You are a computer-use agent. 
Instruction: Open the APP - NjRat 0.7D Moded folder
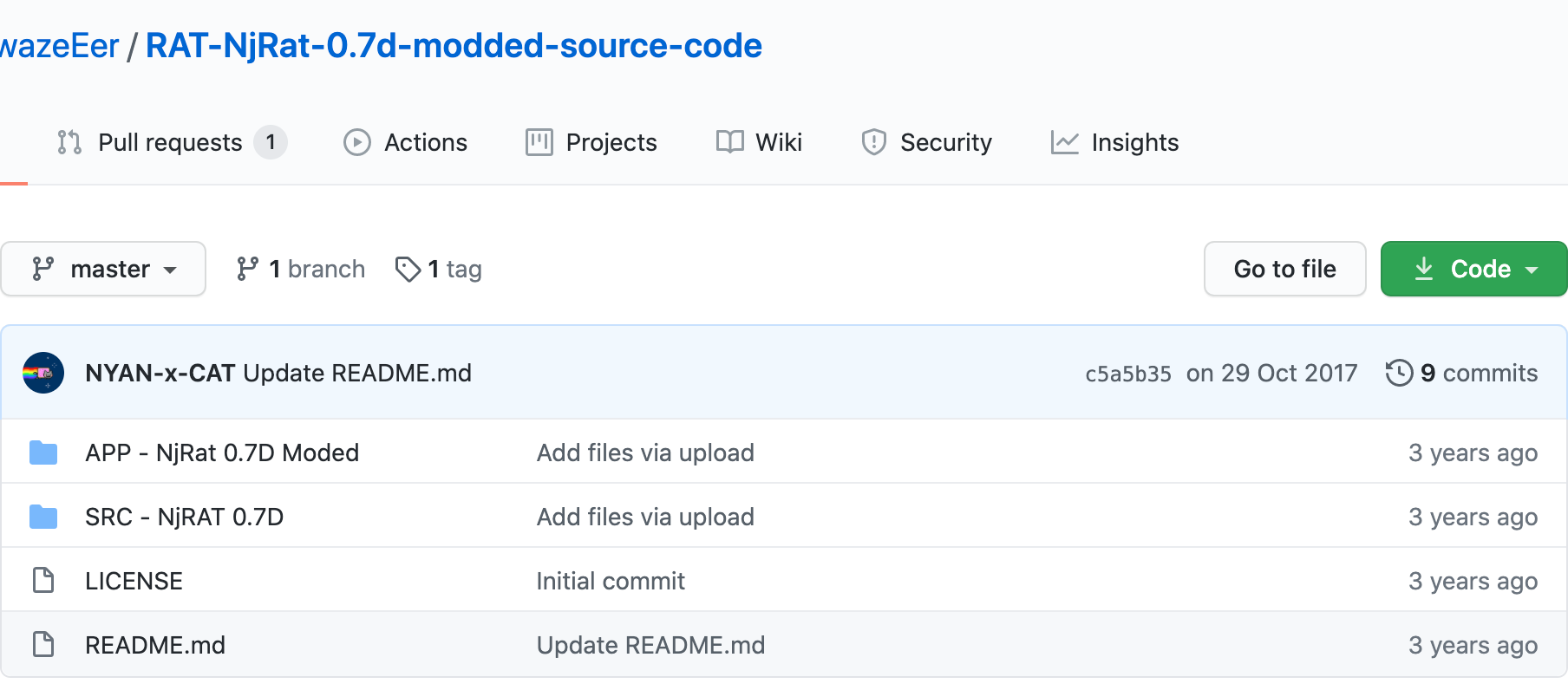[x=222, y=452]
